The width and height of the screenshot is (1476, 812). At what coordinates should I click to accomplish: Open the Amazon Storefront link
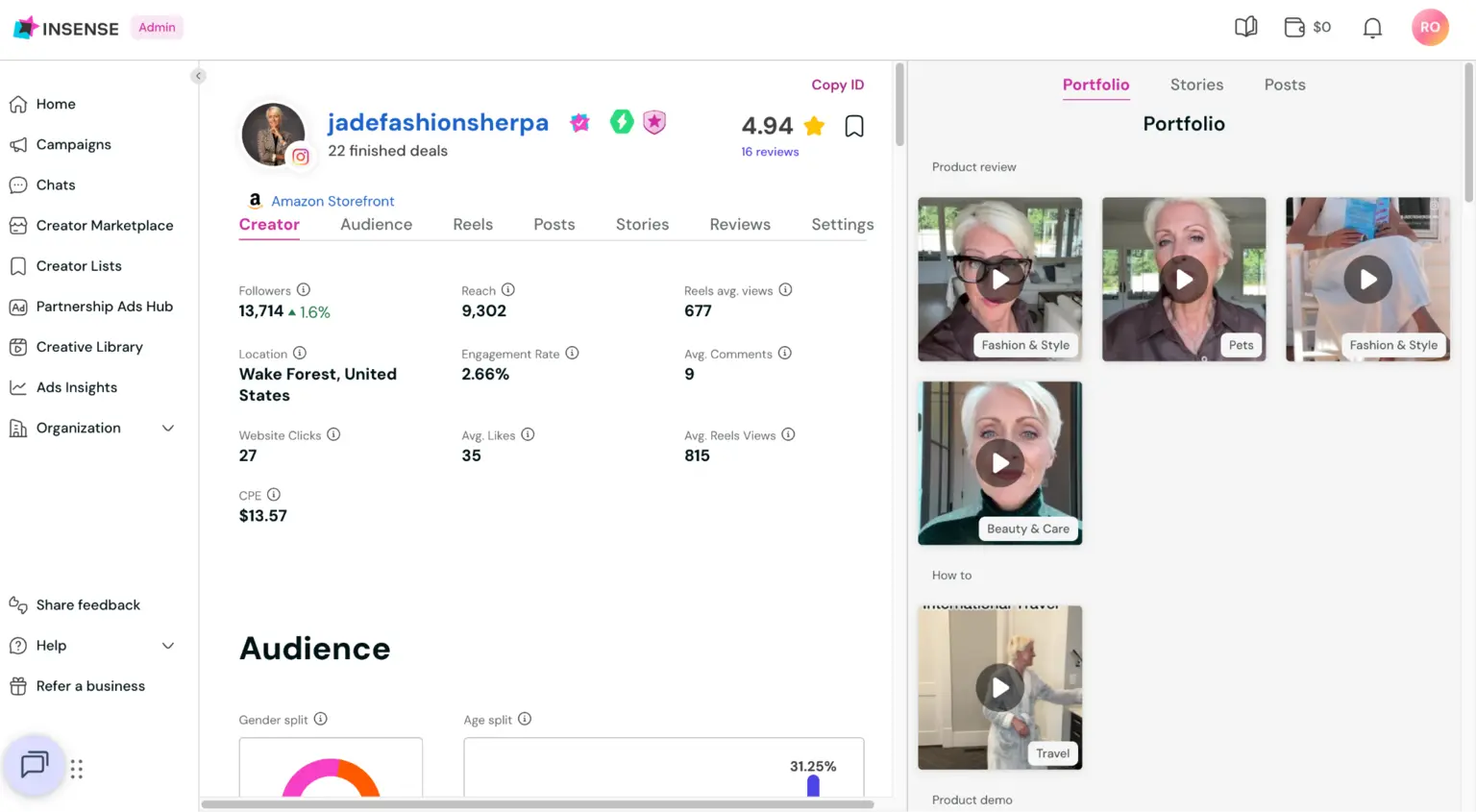(332, 201)
